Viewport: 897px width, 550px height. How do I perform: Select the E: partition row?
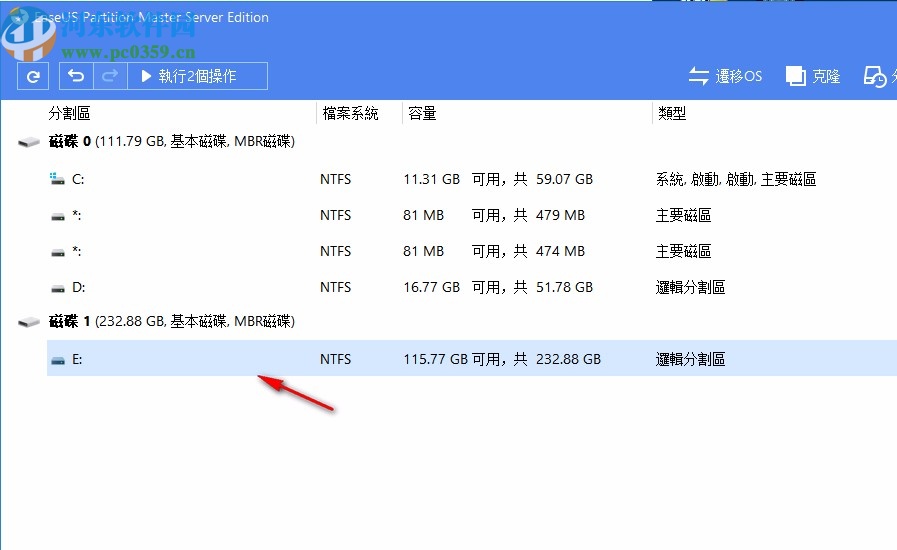tap(472, 359)
